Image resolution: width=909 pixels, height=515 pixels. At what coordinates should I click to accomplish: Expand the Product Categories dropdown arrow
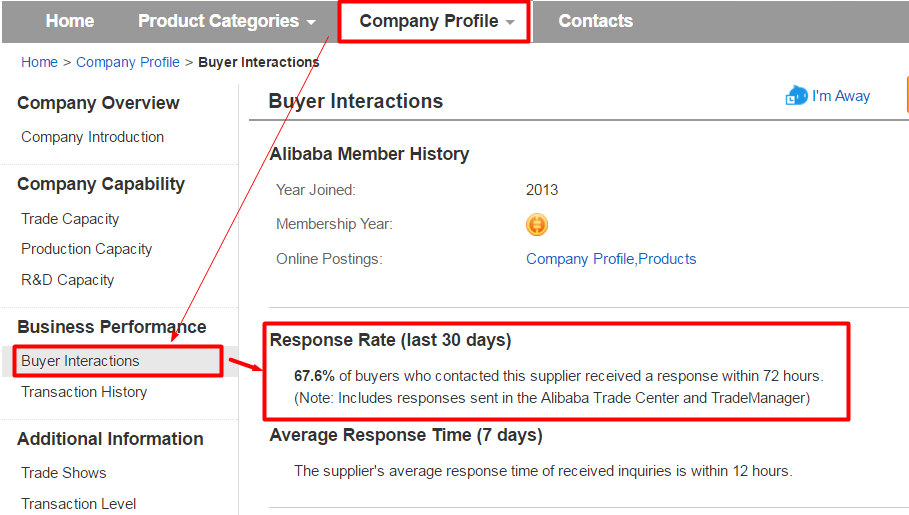click(311, 22)
